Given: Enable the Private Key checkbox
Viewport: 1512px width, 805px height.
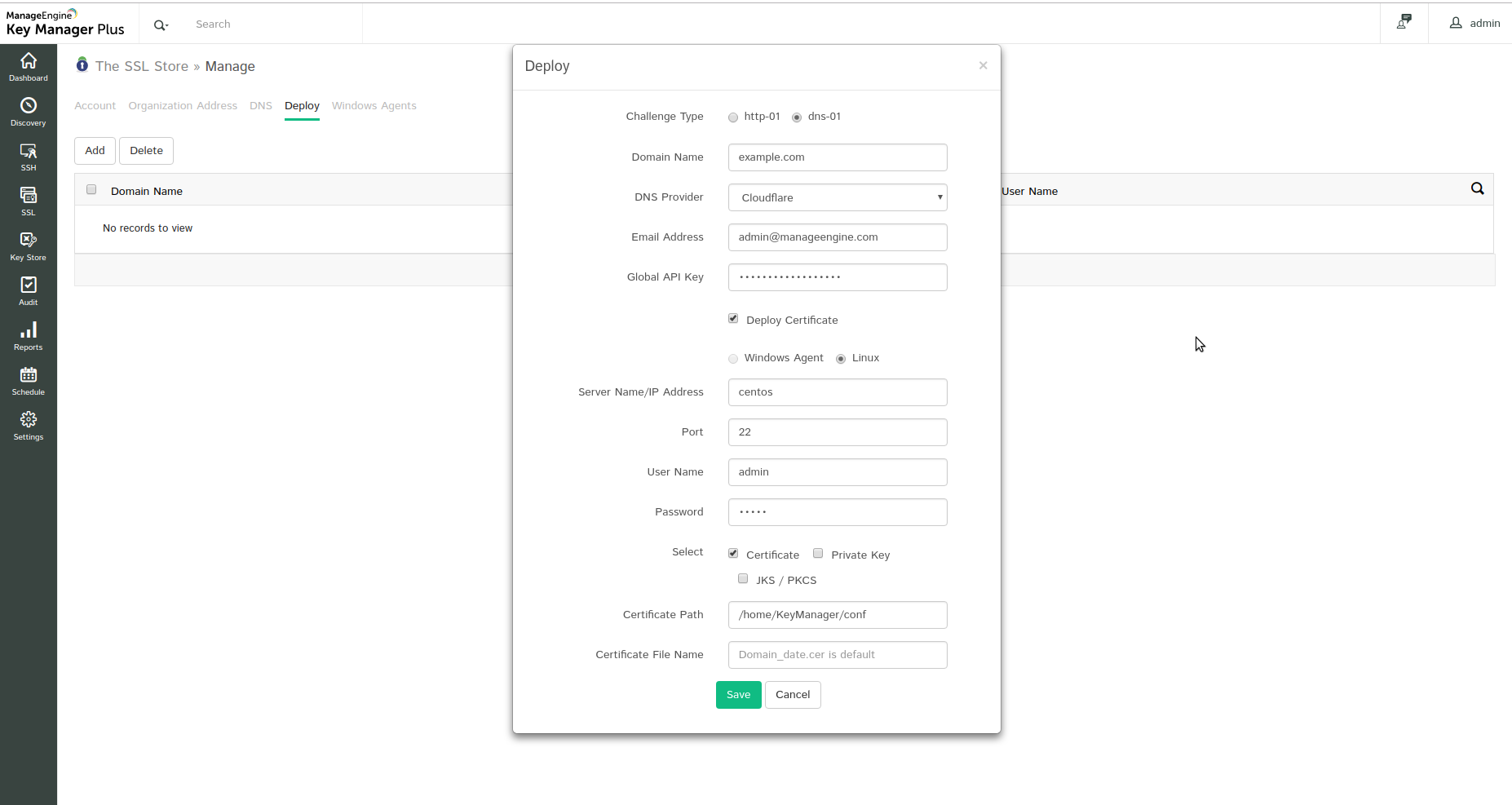Looking at the screenshot, I should pyautogui.click(x=818, y=554).
